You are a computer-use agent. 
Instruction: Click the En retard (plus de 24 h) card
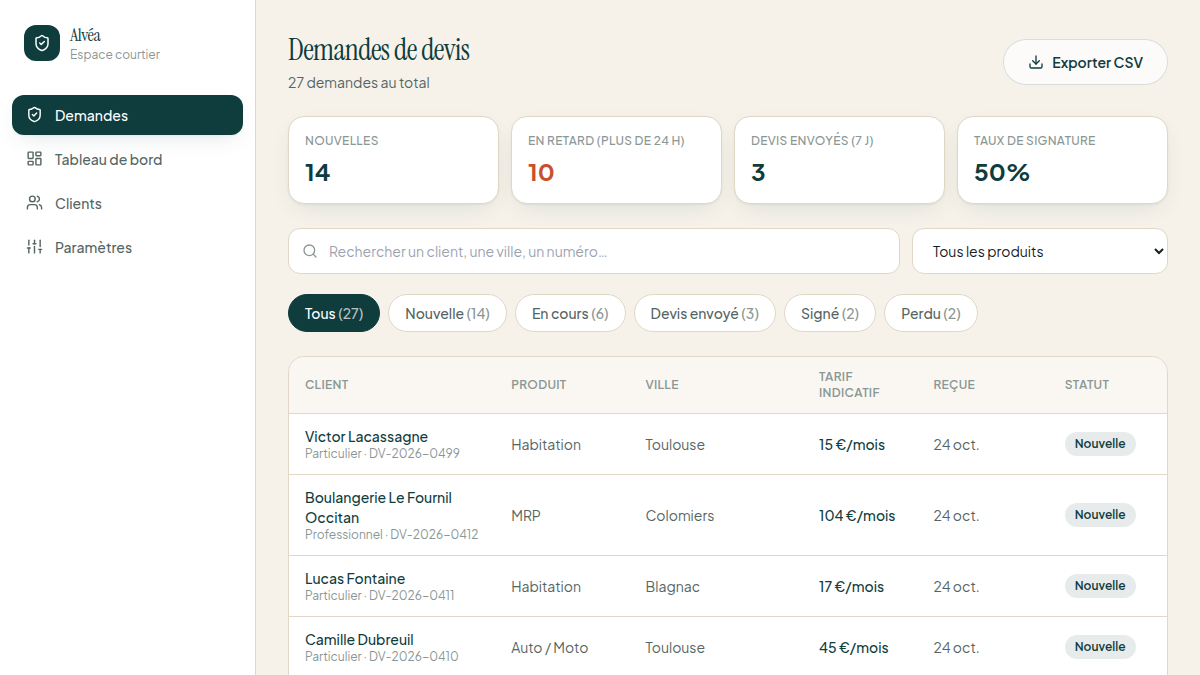coord(616,160)
